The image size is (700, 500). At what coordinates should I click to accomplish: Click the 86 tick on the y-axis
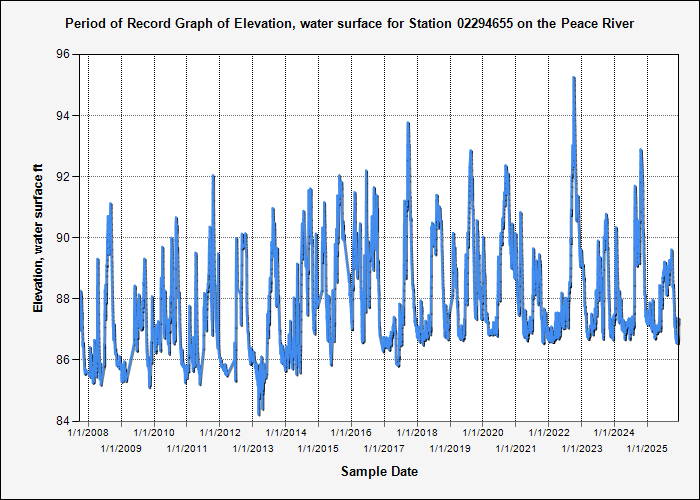click(62, 360)
